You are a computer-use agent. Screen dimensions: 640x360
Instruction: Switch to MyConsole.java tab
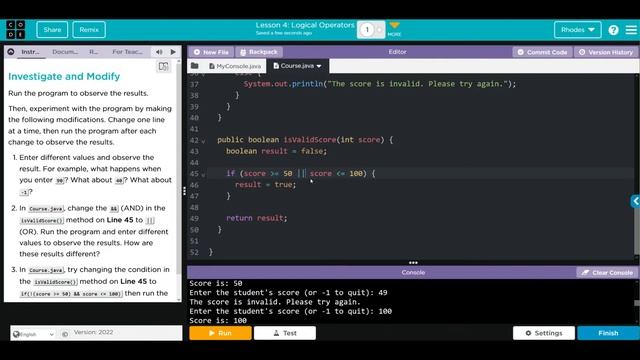(235, 66)
